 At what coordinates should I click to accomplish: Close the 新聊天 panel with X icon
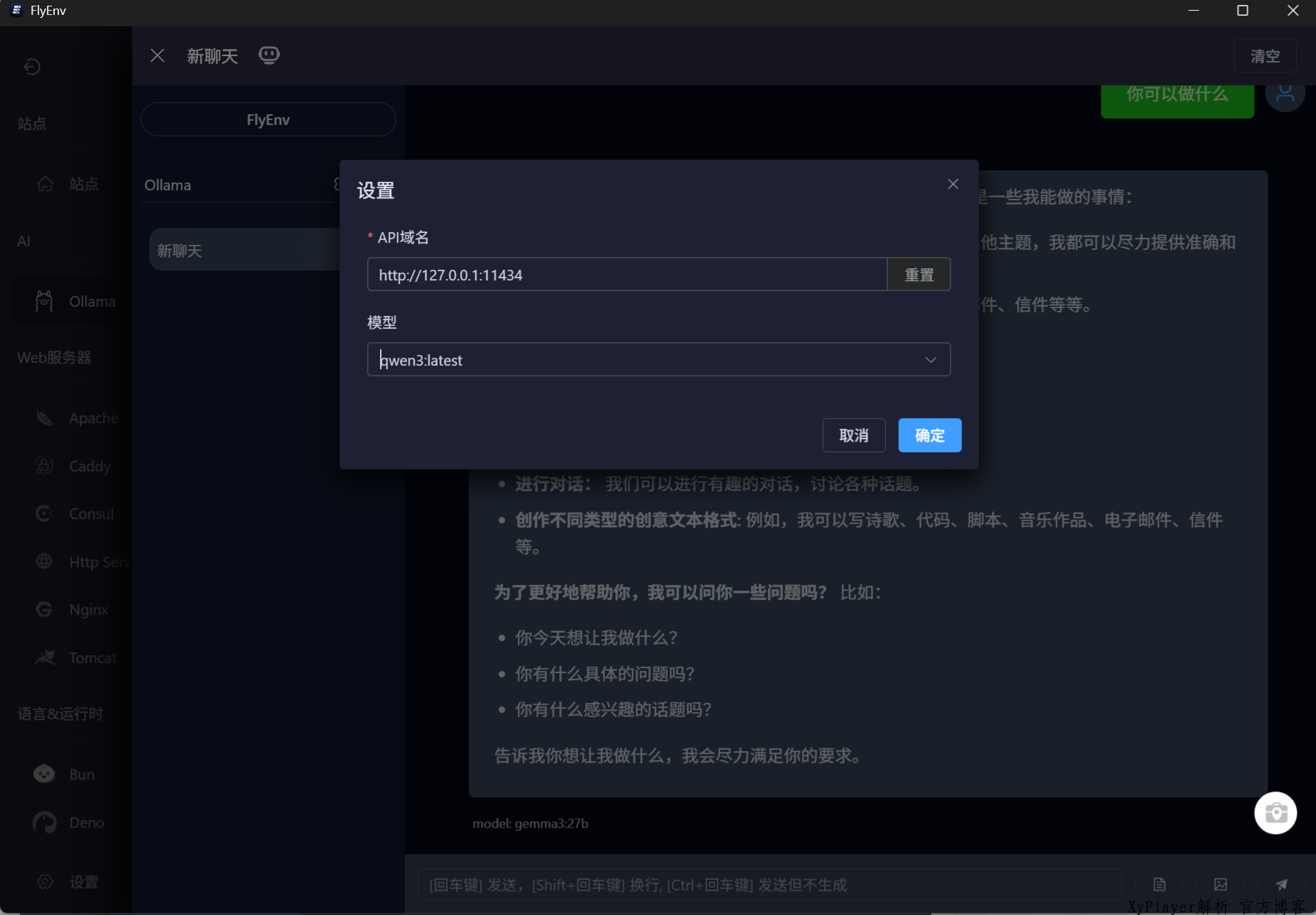[x=158, y=55]
